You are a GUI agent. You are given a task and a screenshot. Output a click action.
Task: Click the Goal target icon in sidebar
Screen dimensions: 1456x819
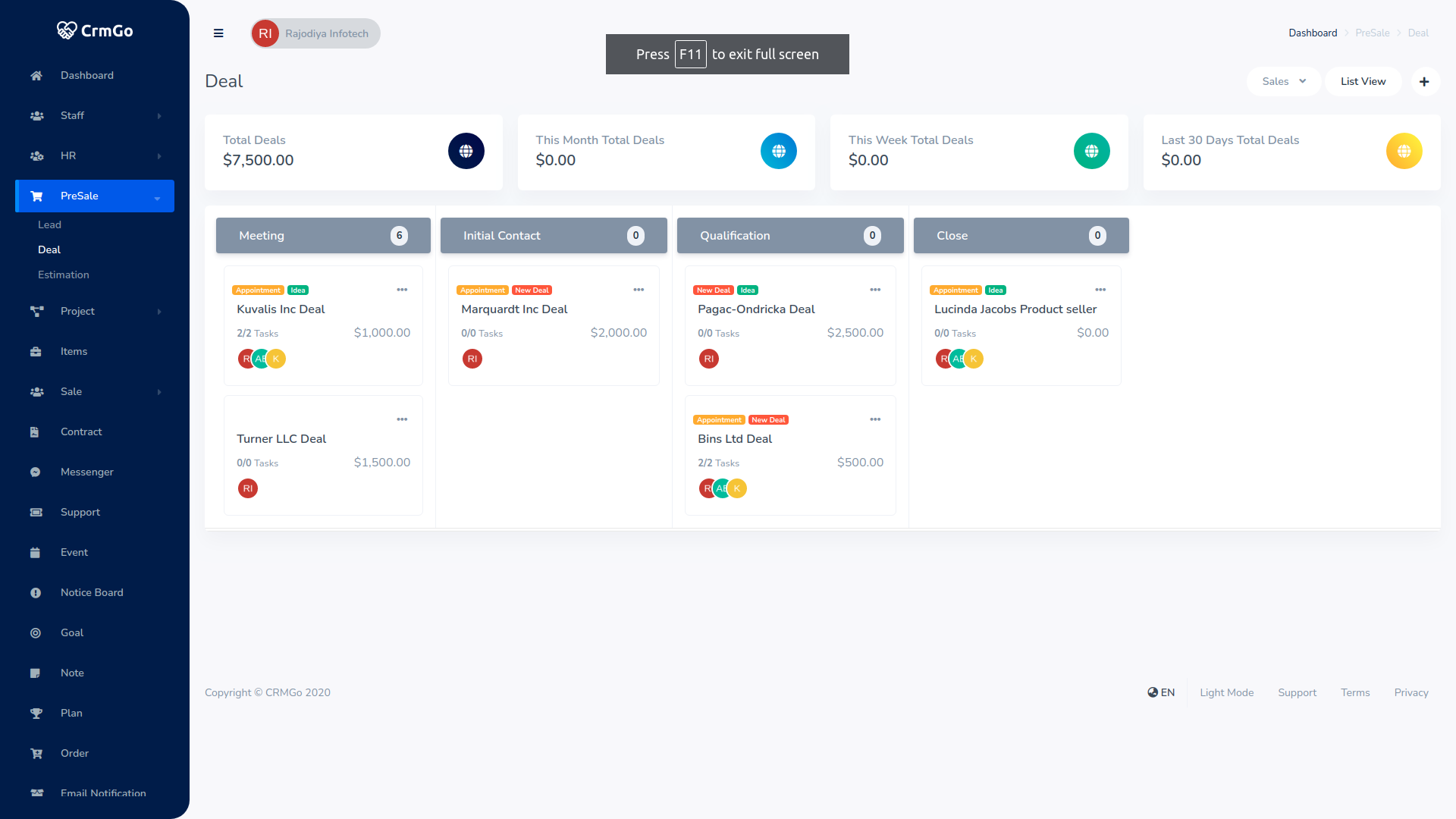36,633
